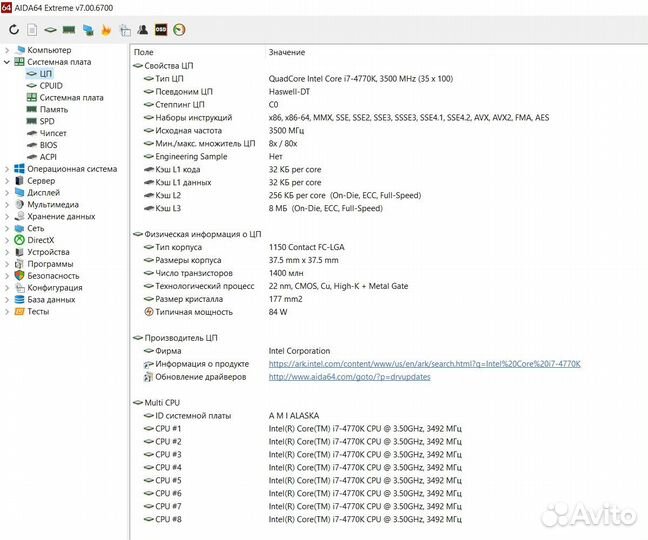648x540 pixels.
Task: Select DirectX in the sidebar
Action: point(40,240)
